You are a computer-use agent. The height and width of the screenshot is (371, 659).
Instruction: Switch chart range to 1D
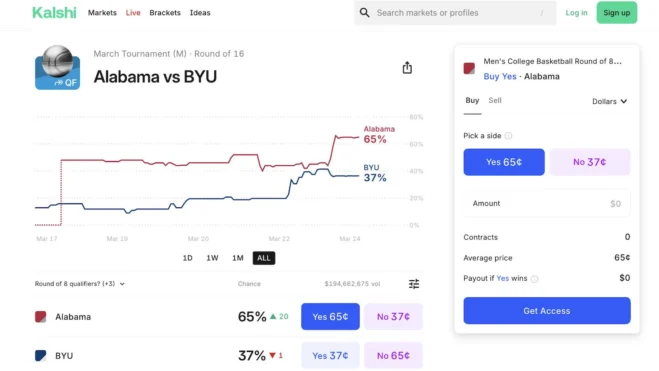tap(187, 258)
